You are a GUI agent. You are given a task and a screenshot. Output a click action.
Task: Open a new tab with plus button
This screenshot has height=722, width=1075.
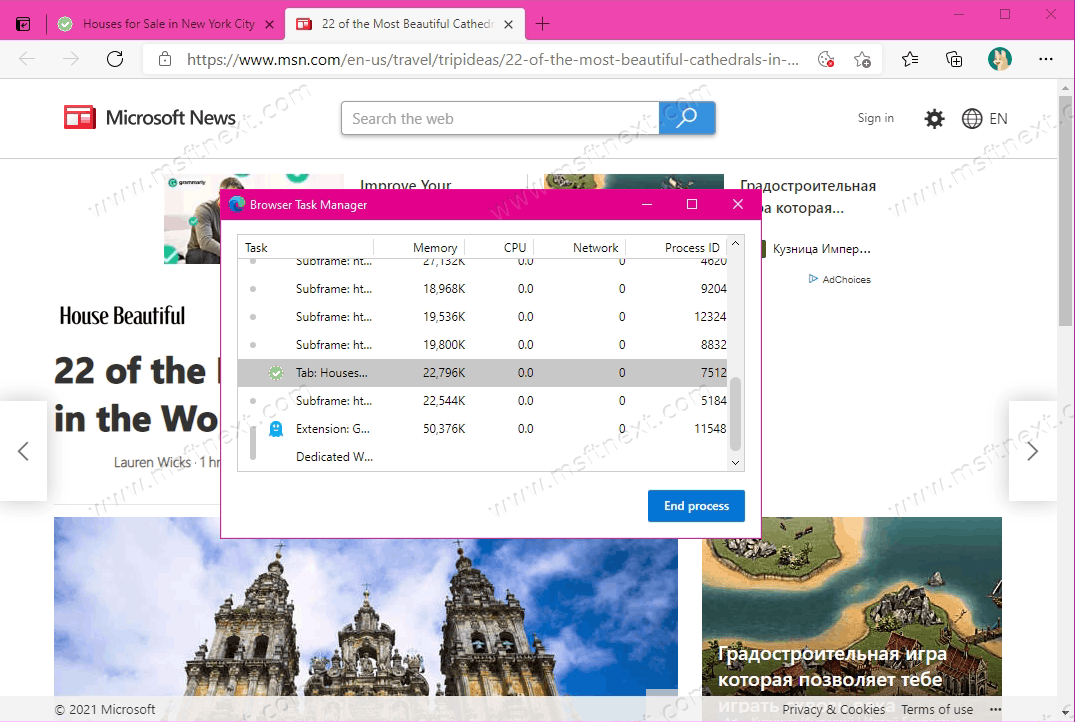pyautogui.click(x=543, y=24)
